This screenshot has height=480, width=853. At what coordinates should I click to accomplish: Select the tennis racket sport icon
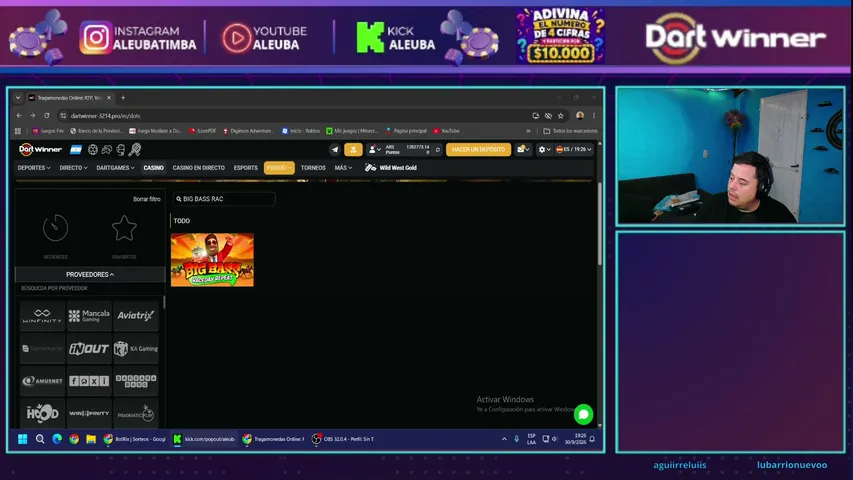tap(135, 149)
